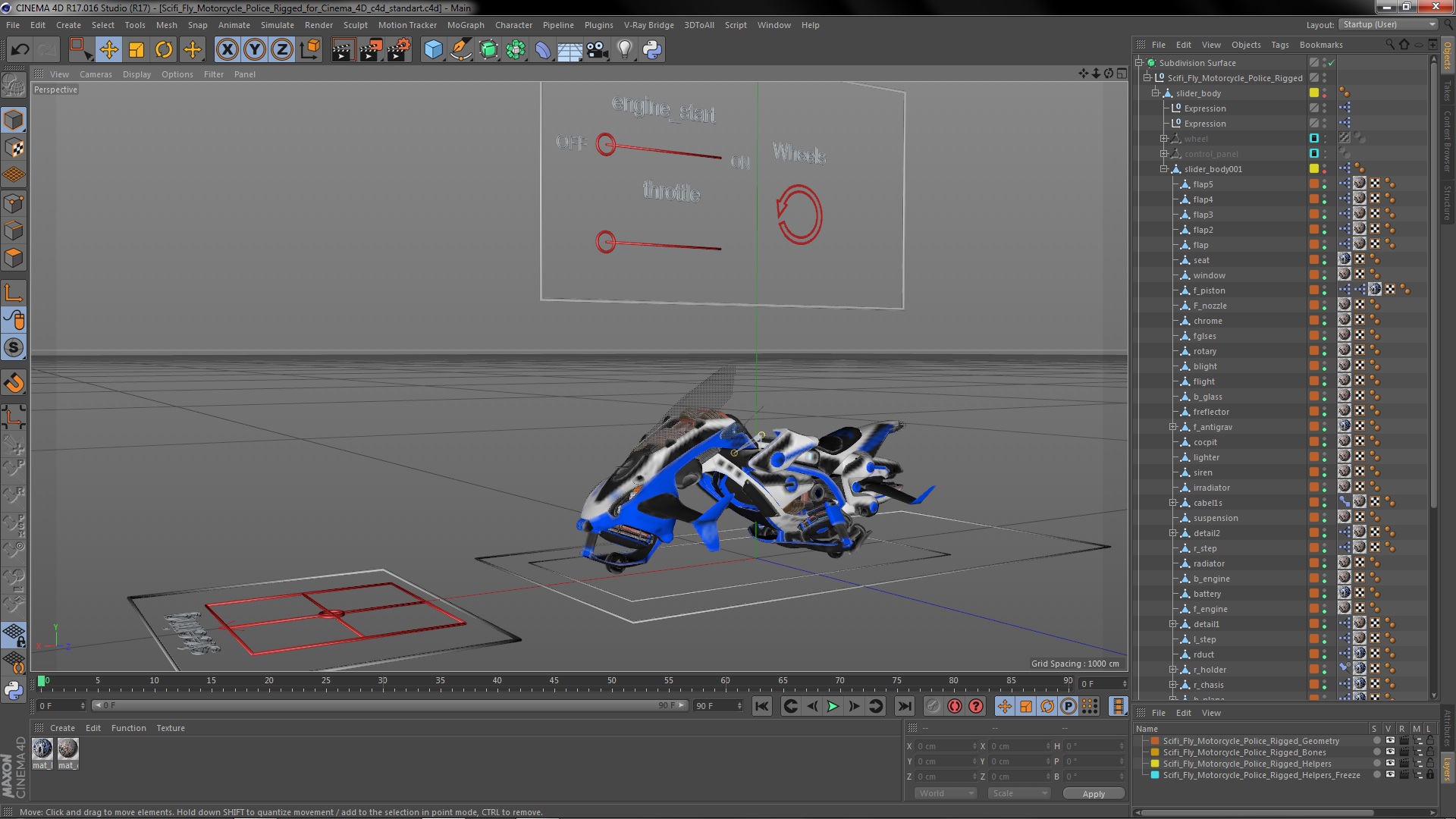
Task: Click orange layer color swatch of seat
Action: [1313, 259]
